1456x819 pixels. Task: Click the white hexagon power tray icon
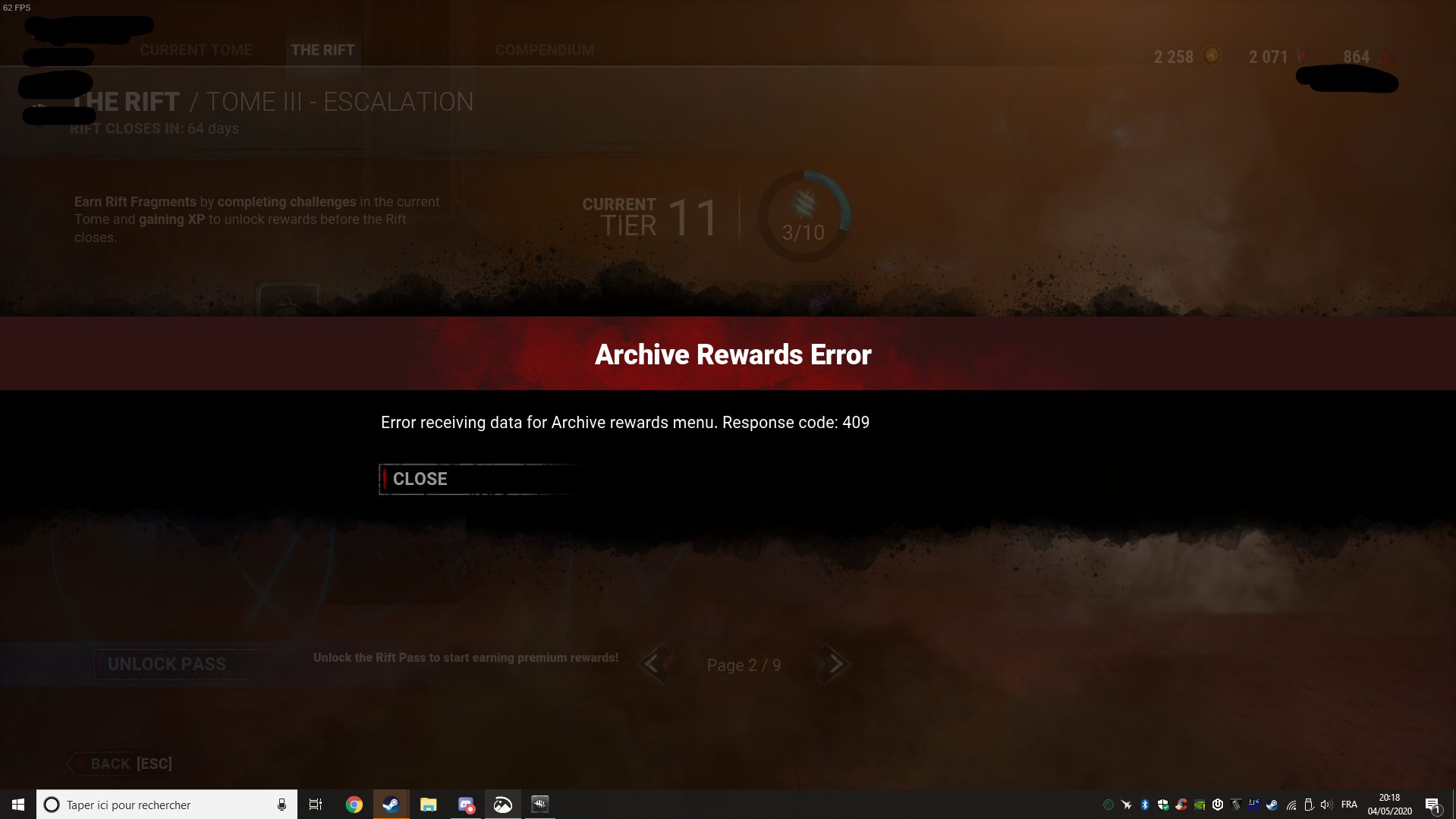pyautogui.click(x=1218, y=805)
